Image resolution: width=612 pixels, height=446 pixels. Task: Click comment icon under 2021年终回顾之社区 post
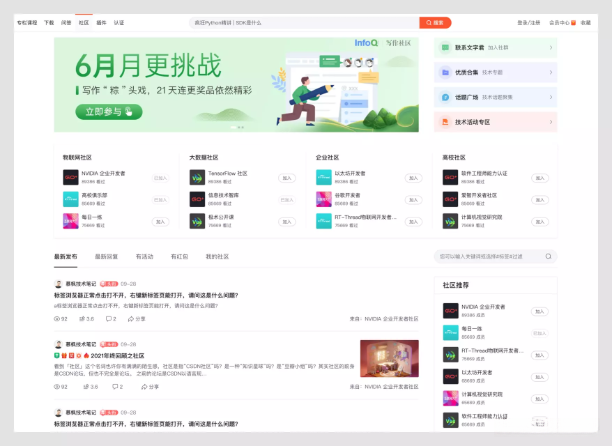pyautogui.click(x=115, y=387)
